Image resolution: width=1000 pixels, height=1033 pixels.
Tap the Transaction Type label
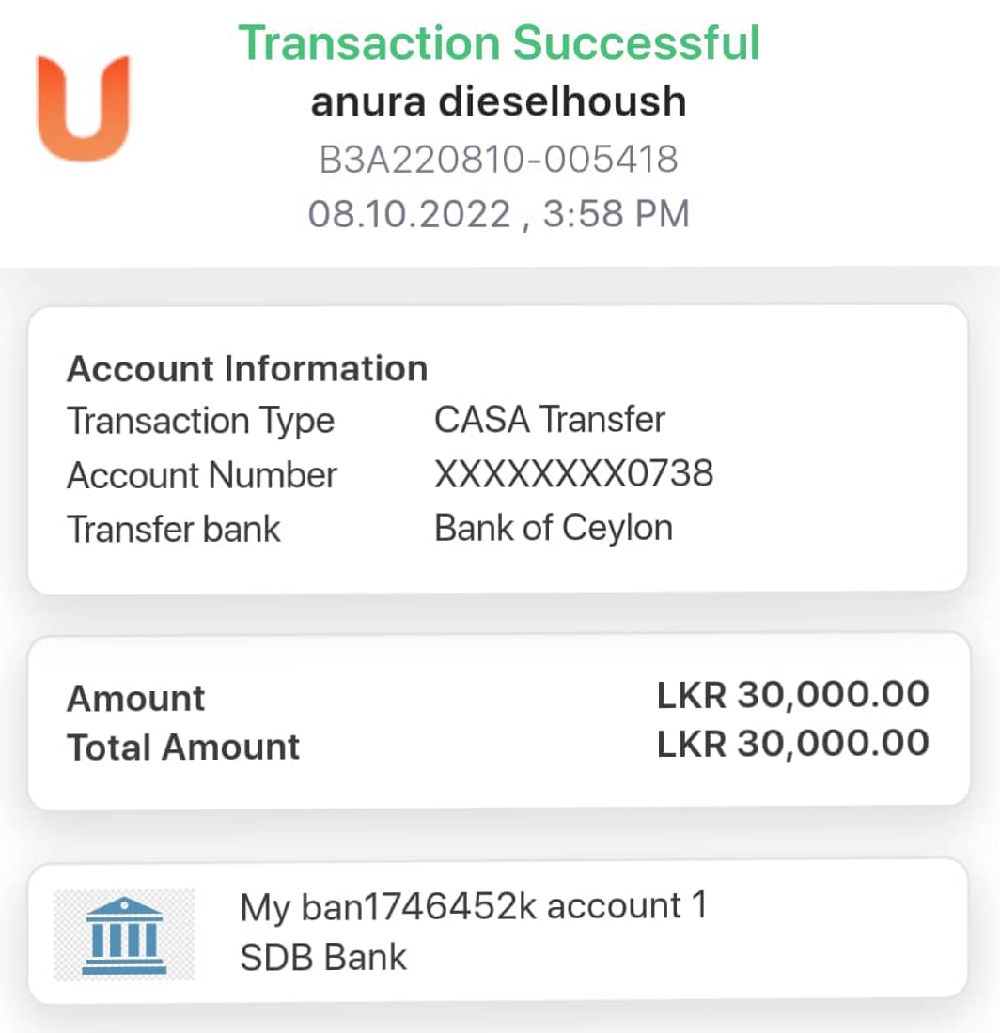(x=201, y=421)
